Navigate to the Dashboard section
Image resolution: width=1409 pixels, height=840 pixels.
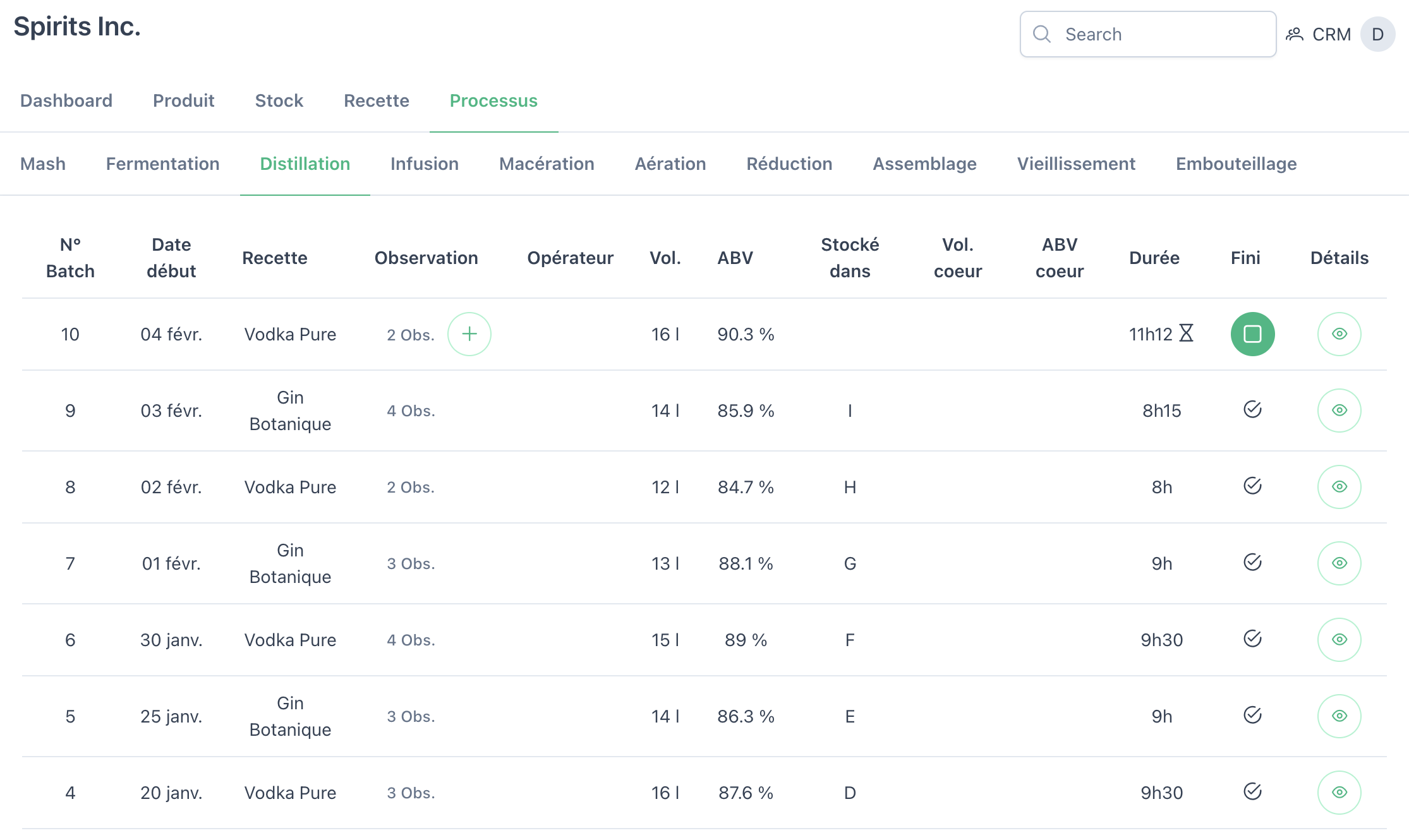coord(66,100)
